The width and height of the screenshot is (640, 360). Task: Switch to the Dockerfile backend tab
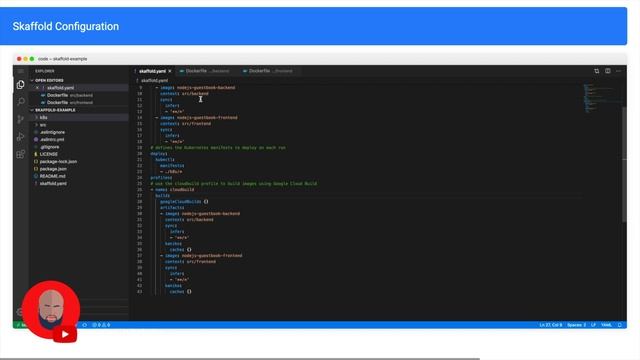point(207,71)
